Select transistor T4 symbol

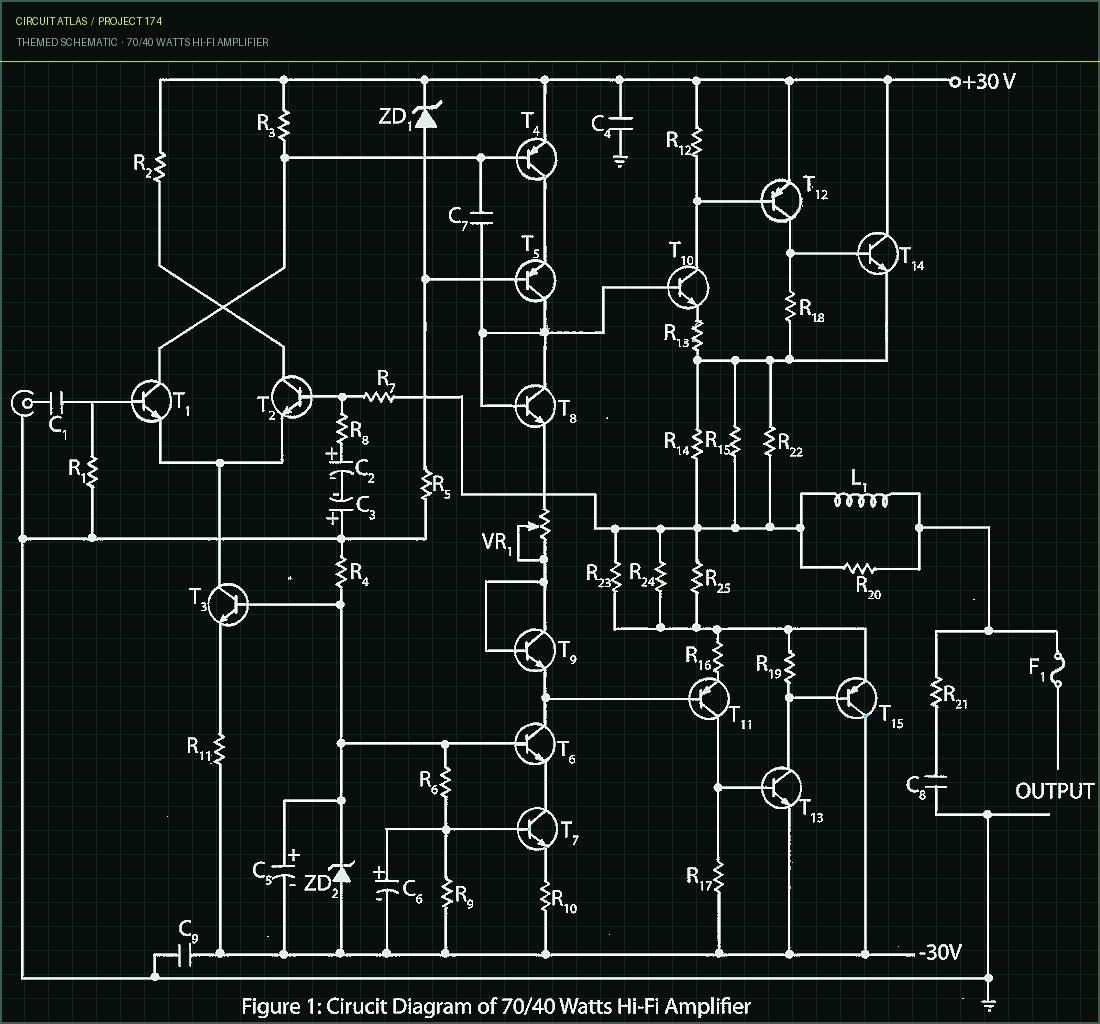pyautogui.click(x=536, y=159)
